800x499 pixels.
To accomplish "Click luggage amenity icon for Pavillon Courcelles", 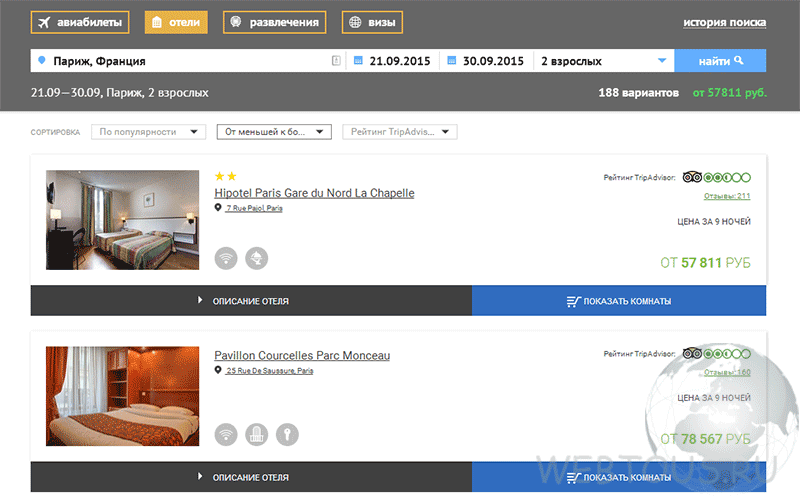I will coord(257,435).
